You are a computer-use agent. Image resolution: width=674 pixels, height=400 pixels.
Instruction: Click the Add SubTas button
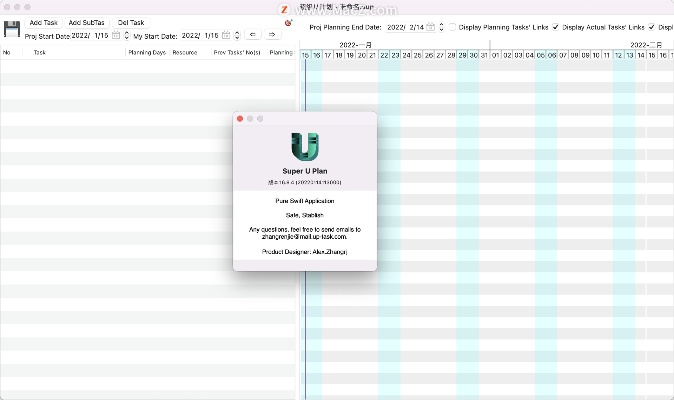(86, 23)
